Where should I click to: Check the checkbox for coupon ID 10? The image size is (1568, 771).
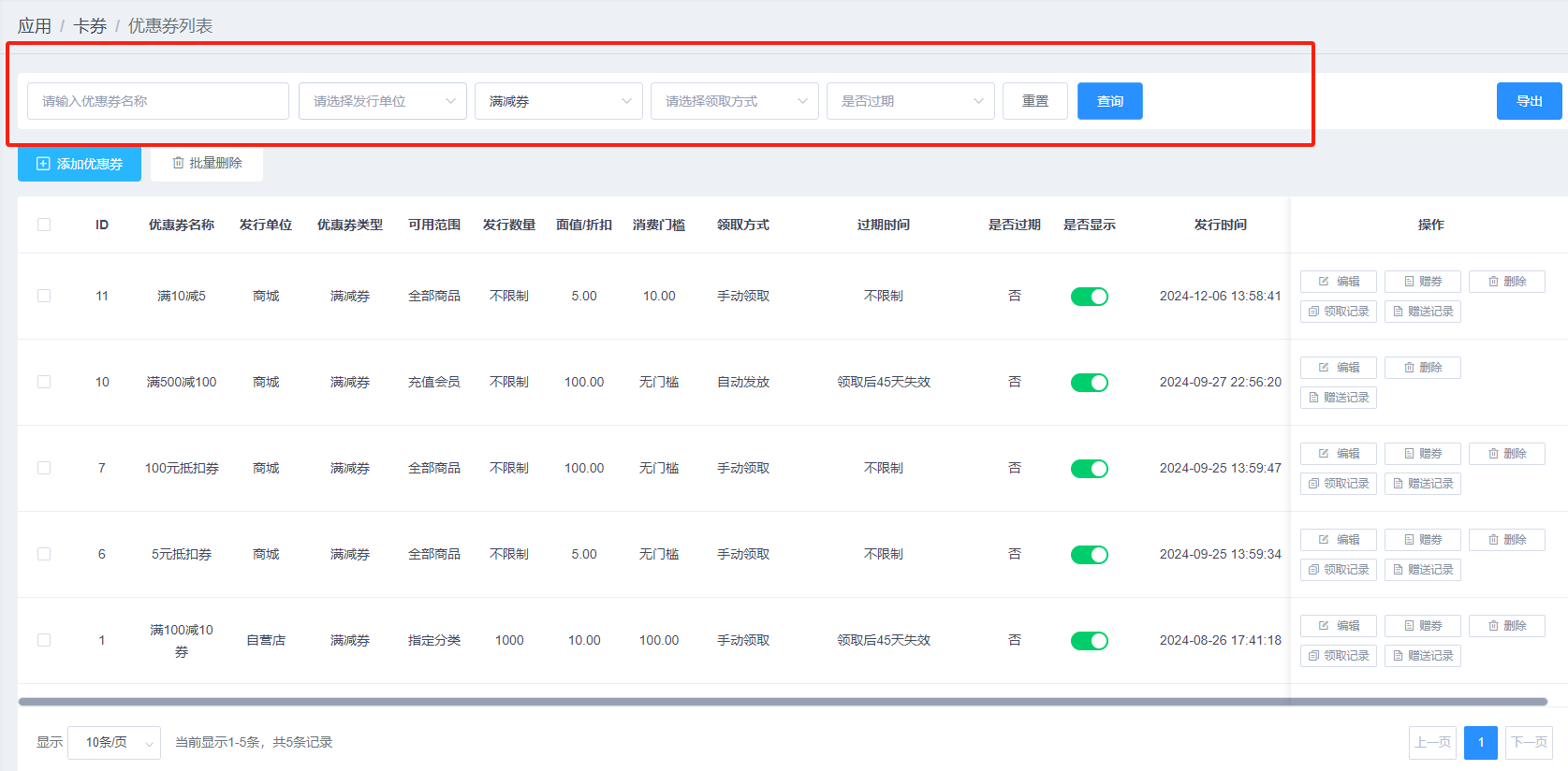tap(44, 382)
